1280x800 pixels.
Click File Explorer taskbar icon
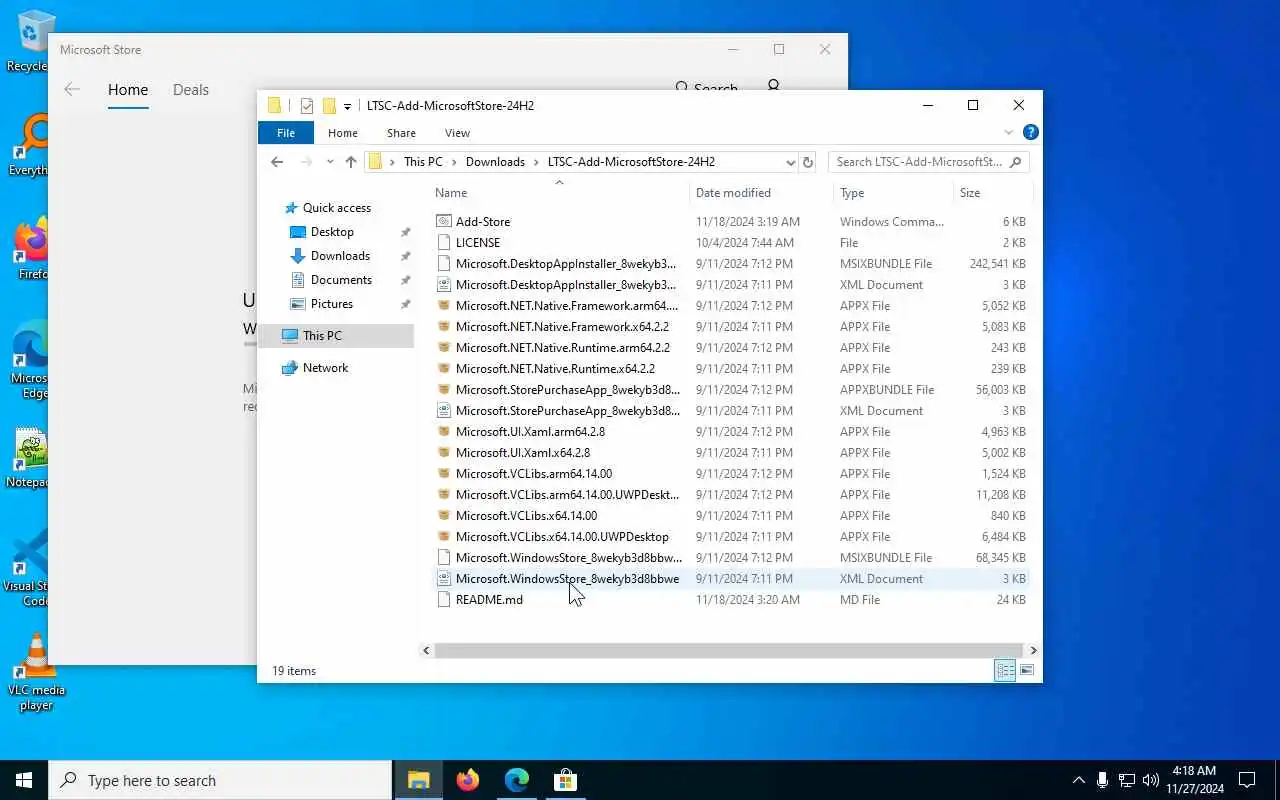[x=418, y=780]
